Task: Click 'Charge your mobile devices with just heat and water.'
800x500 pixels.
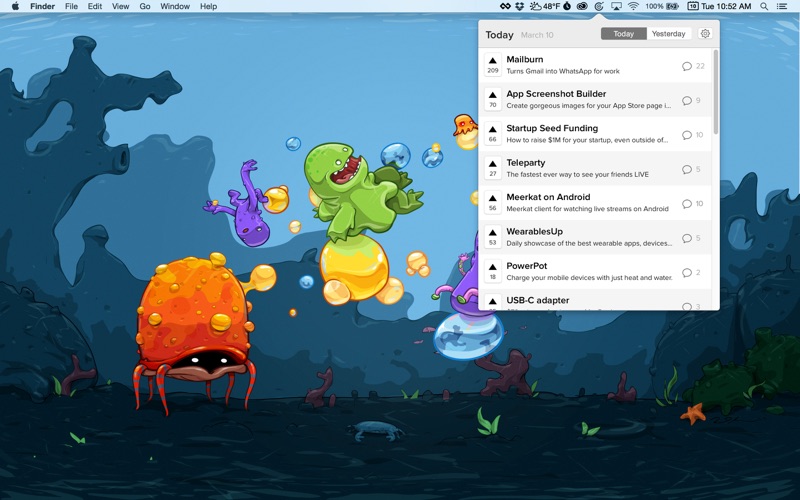Action: point(589,278)
